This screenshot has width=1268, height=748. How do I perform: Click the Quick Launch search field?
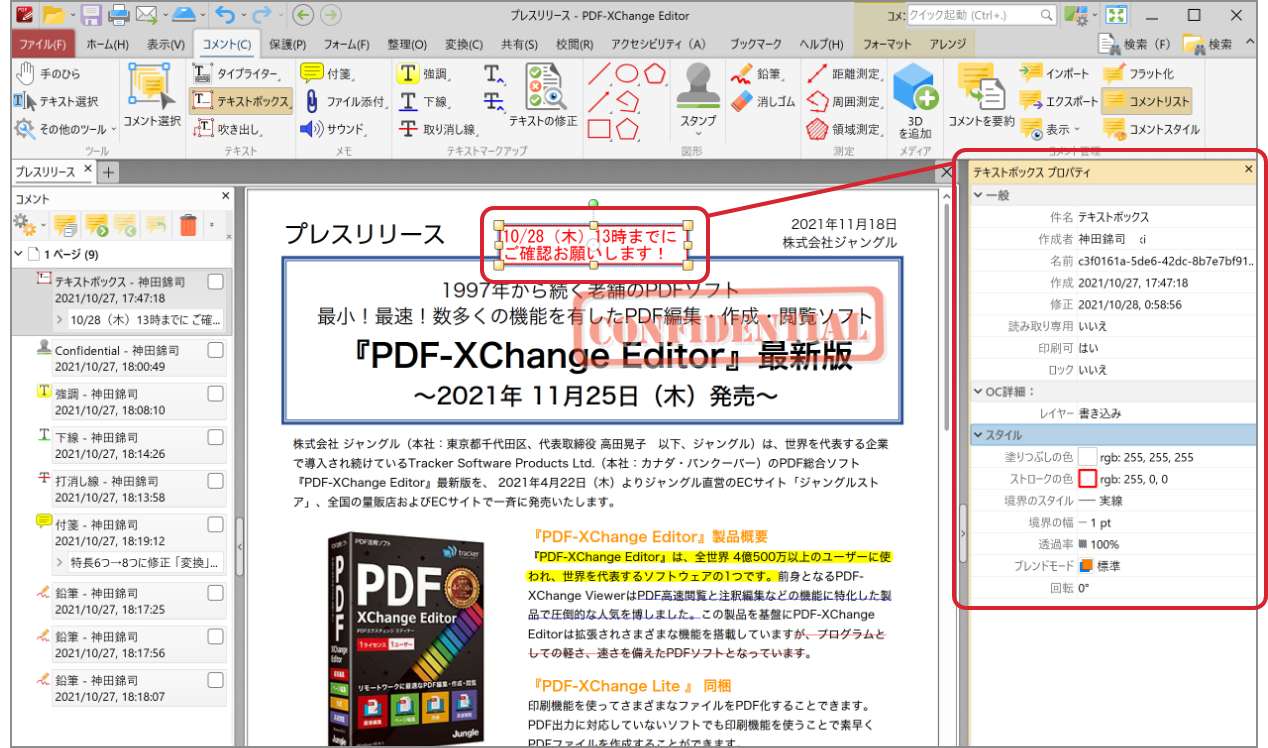click(980, 15)
